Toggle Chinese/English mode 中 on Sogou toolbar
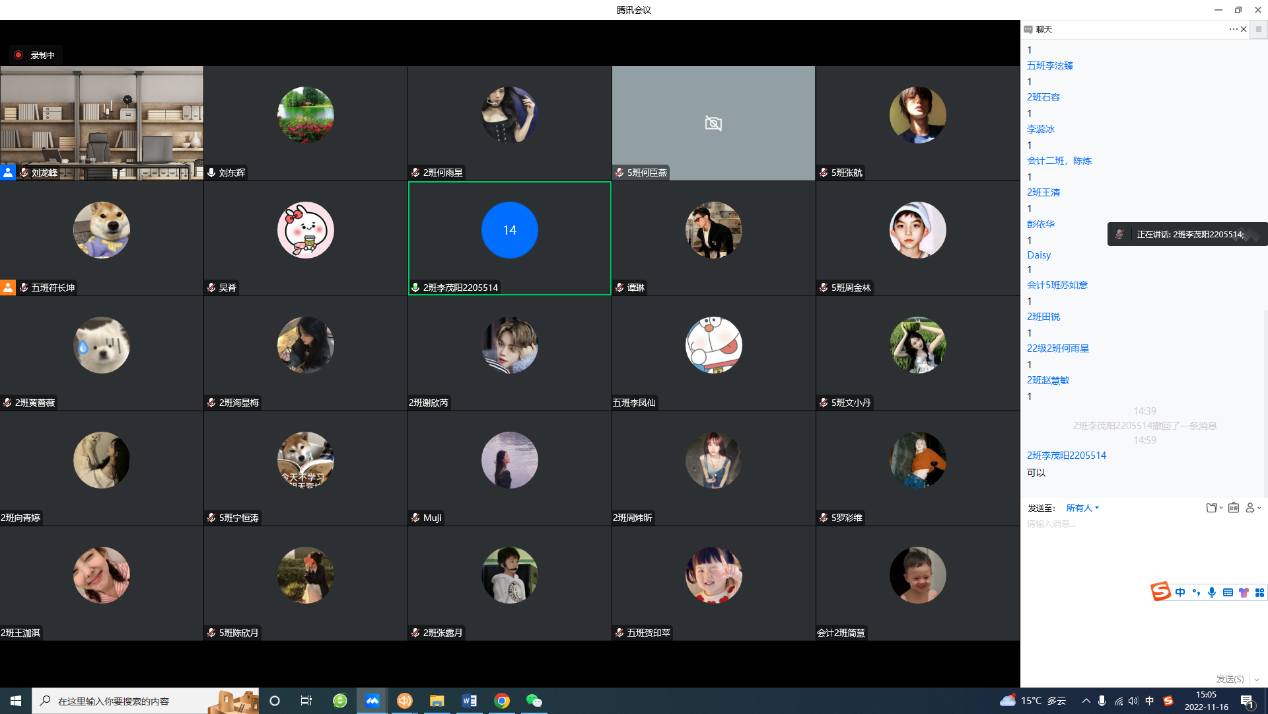 tap(1180, 592)
